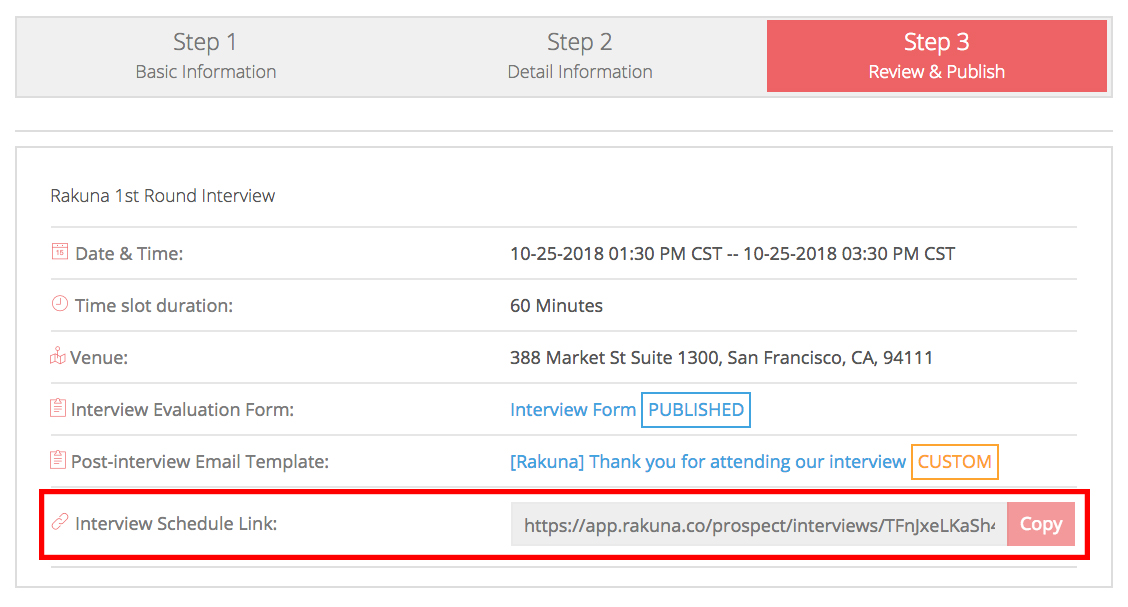Image resolution: width=1128 pixels, height=607 pixels.
Task: Click the calendar icon beside Date & Time
Action: click(60, 253)
